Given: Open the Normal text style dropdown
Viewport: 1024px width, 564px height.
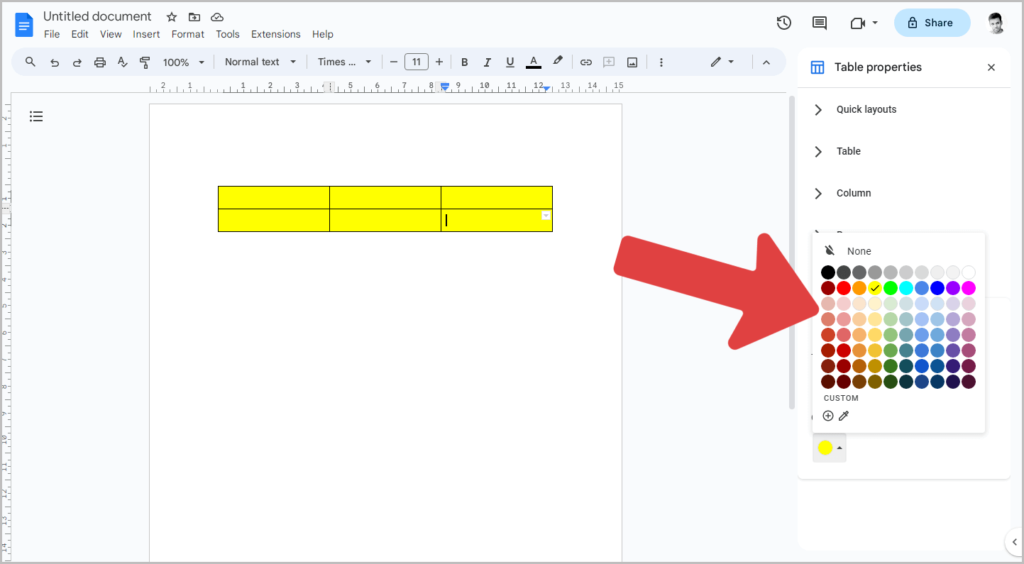Looking at the screenshot, I should (260, 62).
